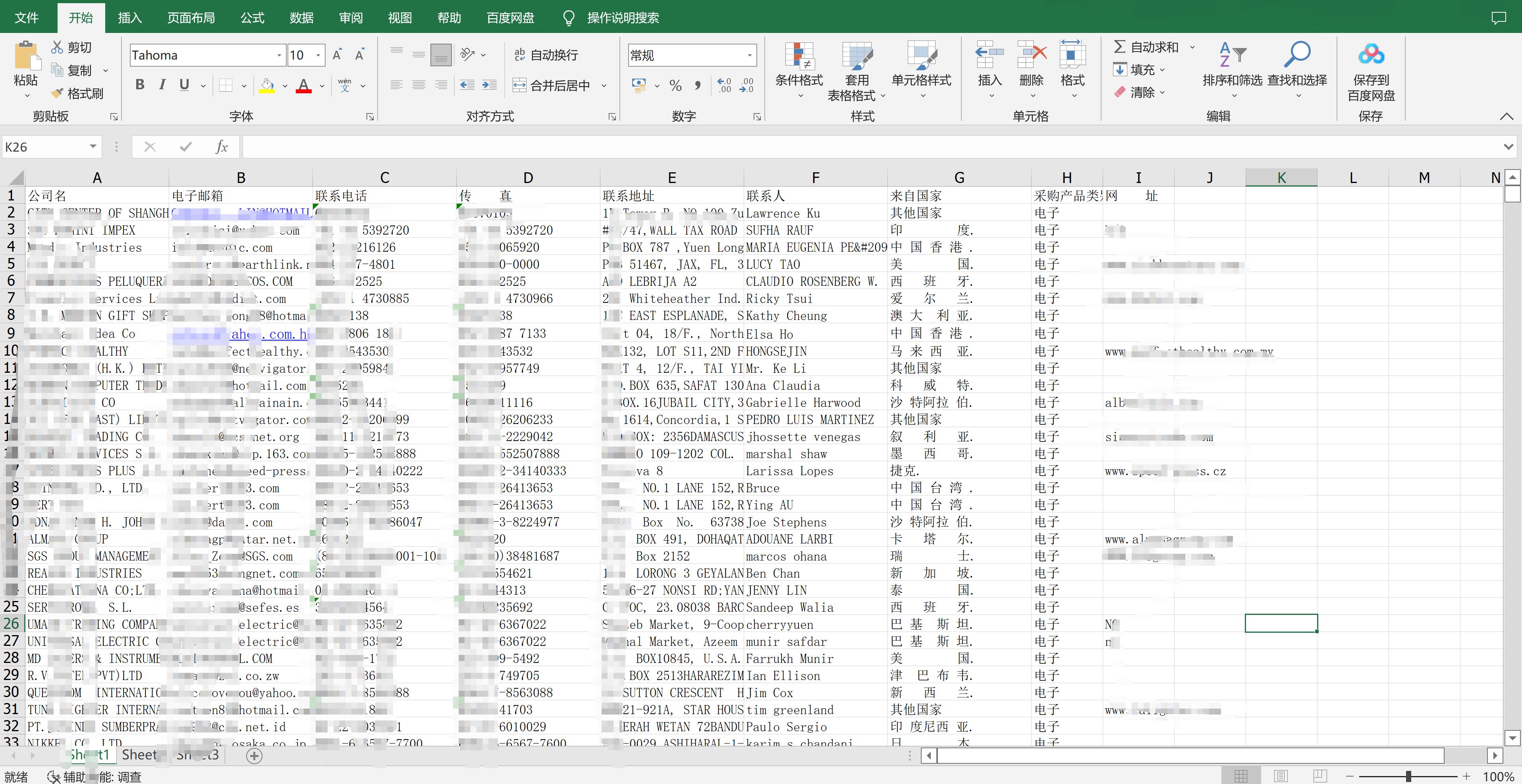Decrease the indent level
The width and height of the screenshot is (1522, 784).
467,85
